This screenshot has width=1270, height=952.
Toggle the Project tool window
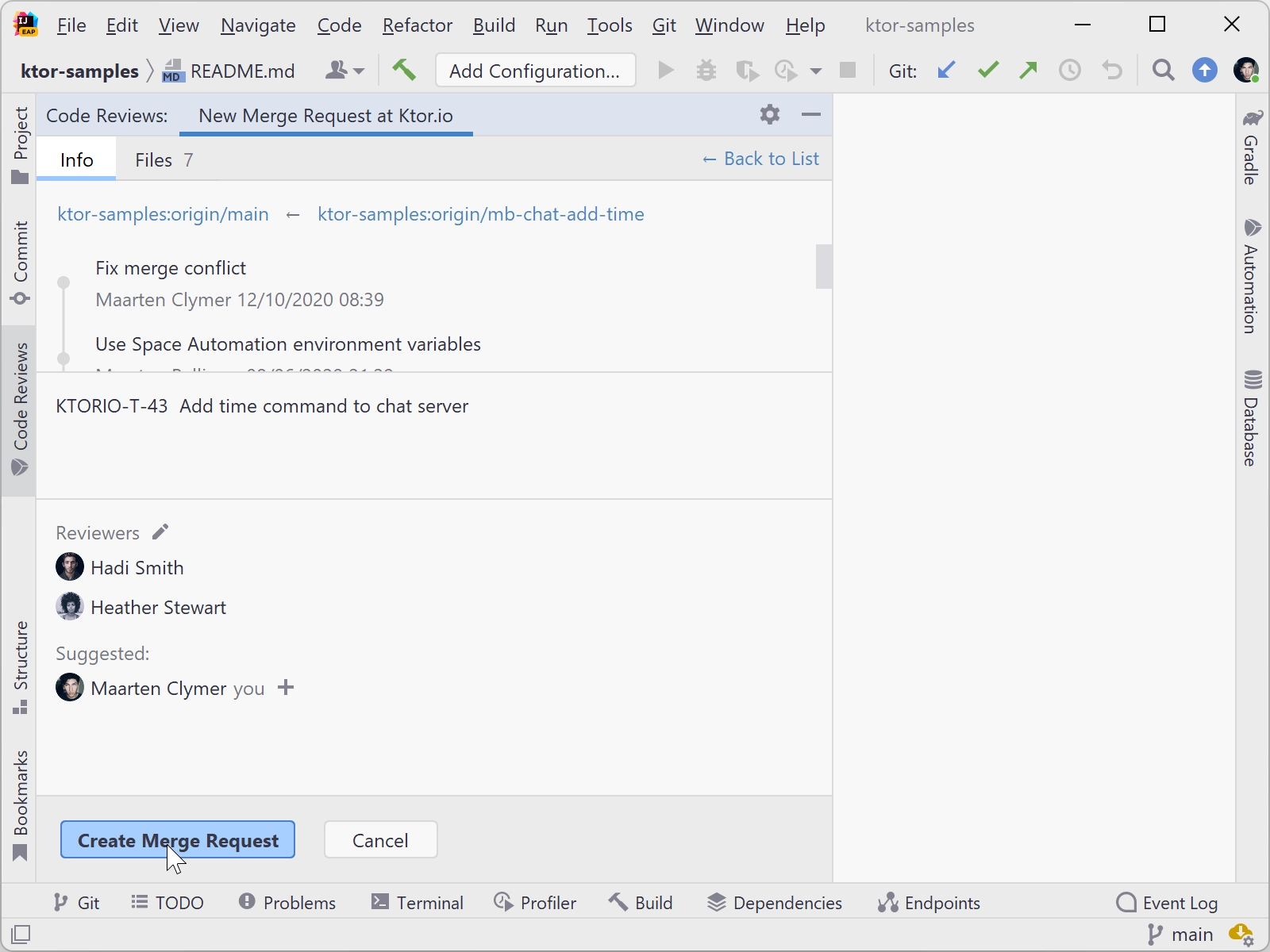[x=20, y=144]
